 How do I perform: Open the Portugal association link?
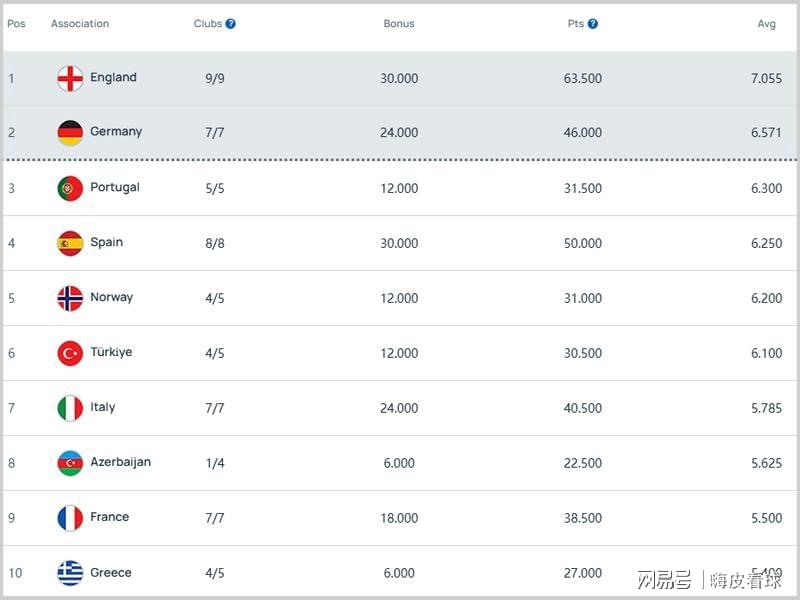[x=115, y=187]
